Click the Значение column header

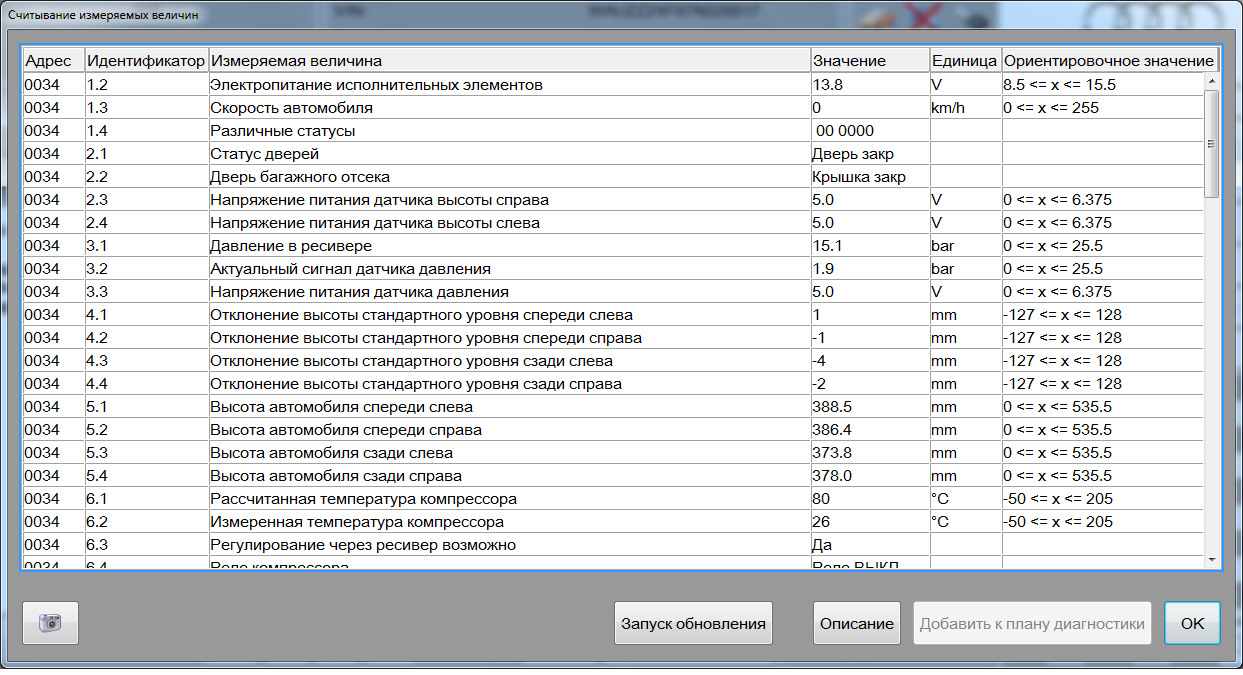(x=870, y=60)
